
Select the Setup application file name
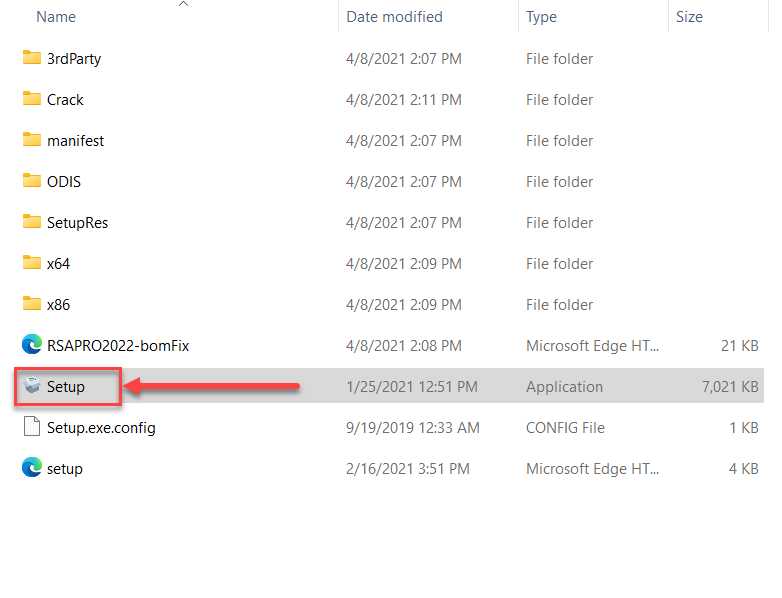[66, 386]
